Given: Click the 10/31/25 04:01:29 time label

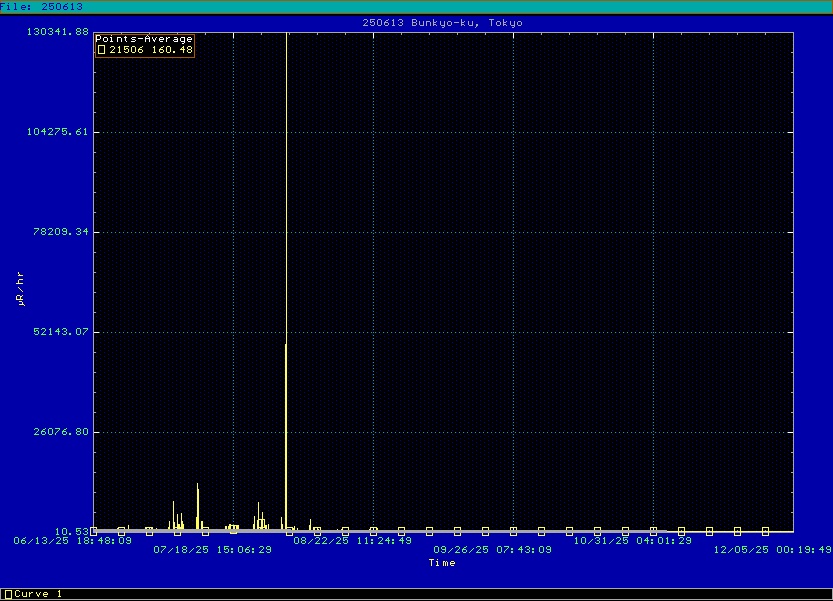Looking at the screenshot, I should 632,540.
